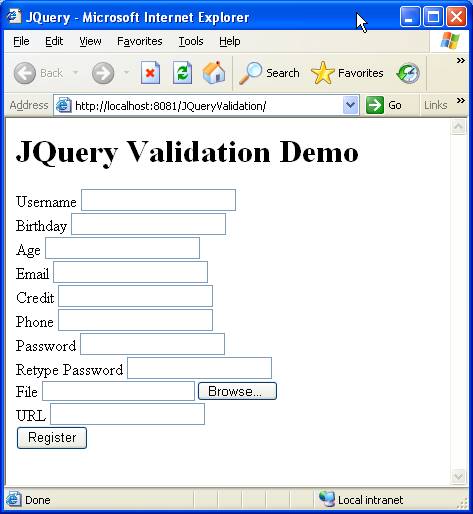Open History clock icon in toolbar
This screenshot has height=514, width=473.
click(x=408, y=73)
